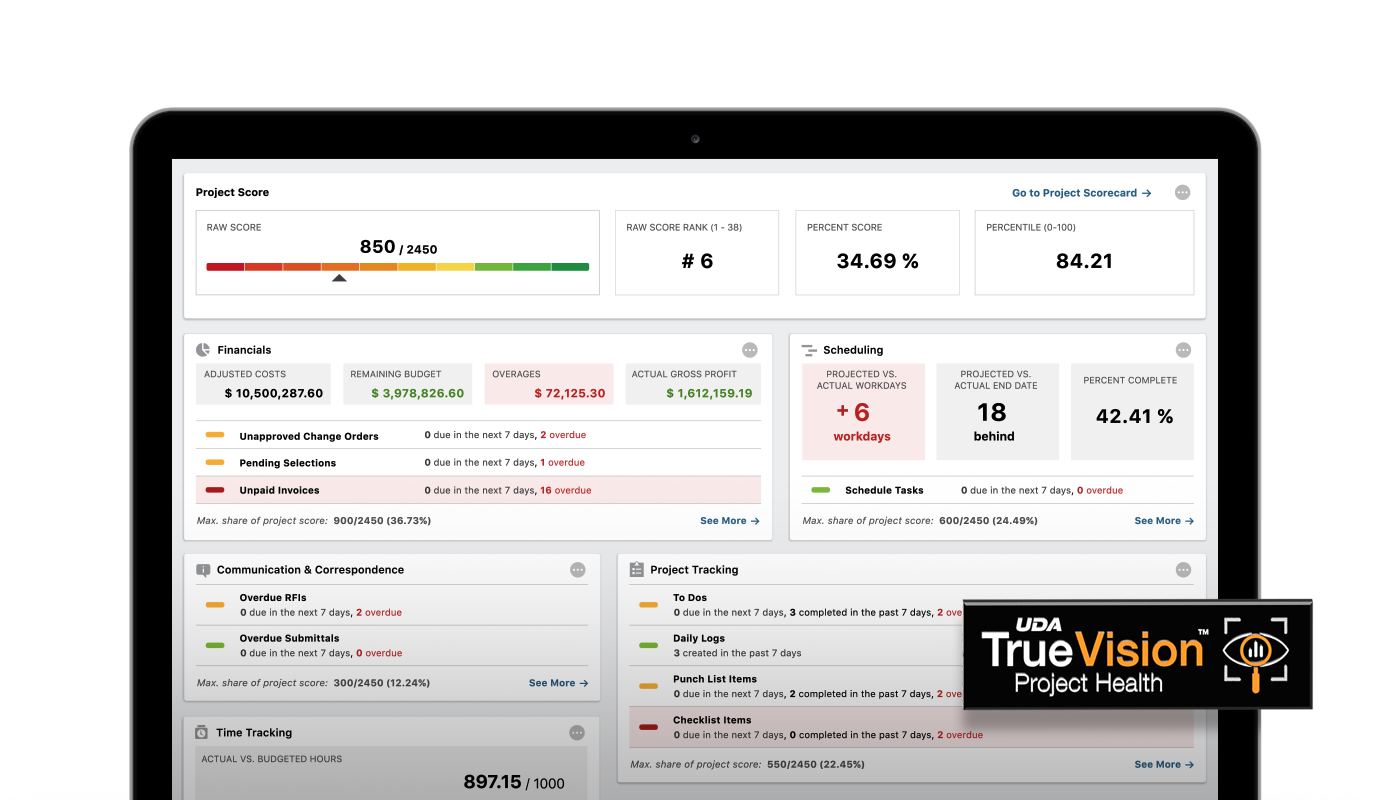
Task: Click the Time Tracking stopwatch icon
Action: pos(202,733)
